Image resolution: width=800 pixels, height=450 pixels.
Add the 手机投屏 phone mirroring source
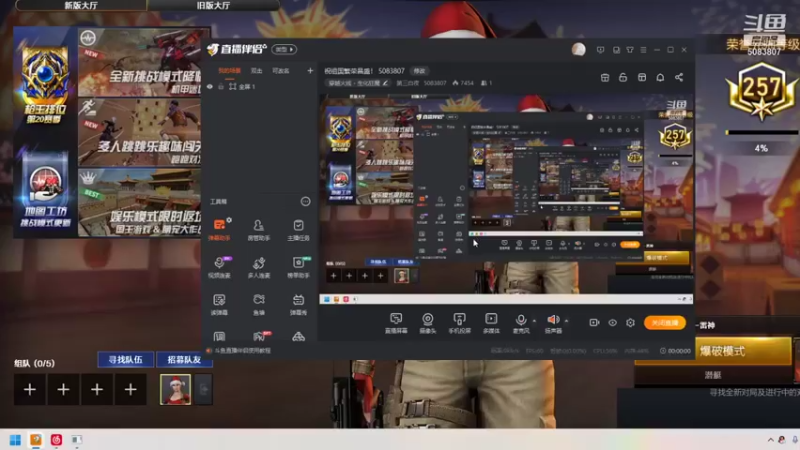tap(459, 323)
